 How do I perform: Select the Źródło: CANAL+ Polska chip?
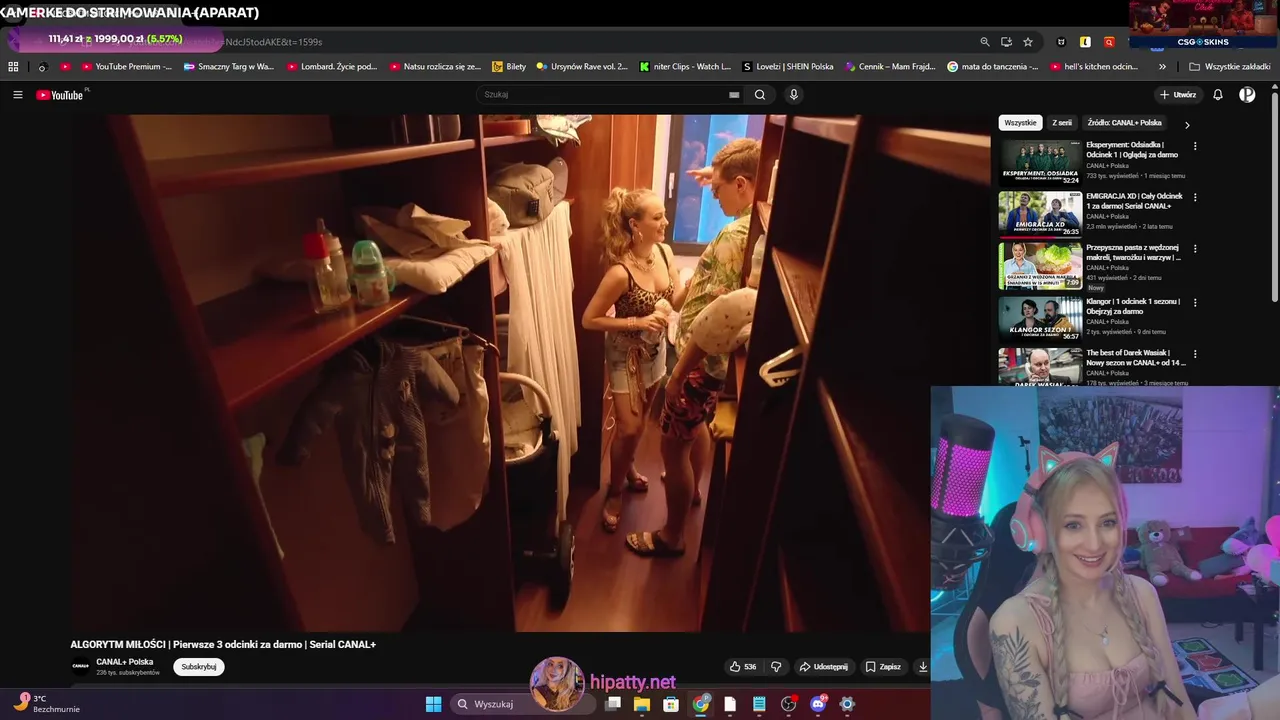tap(1124, 123)
